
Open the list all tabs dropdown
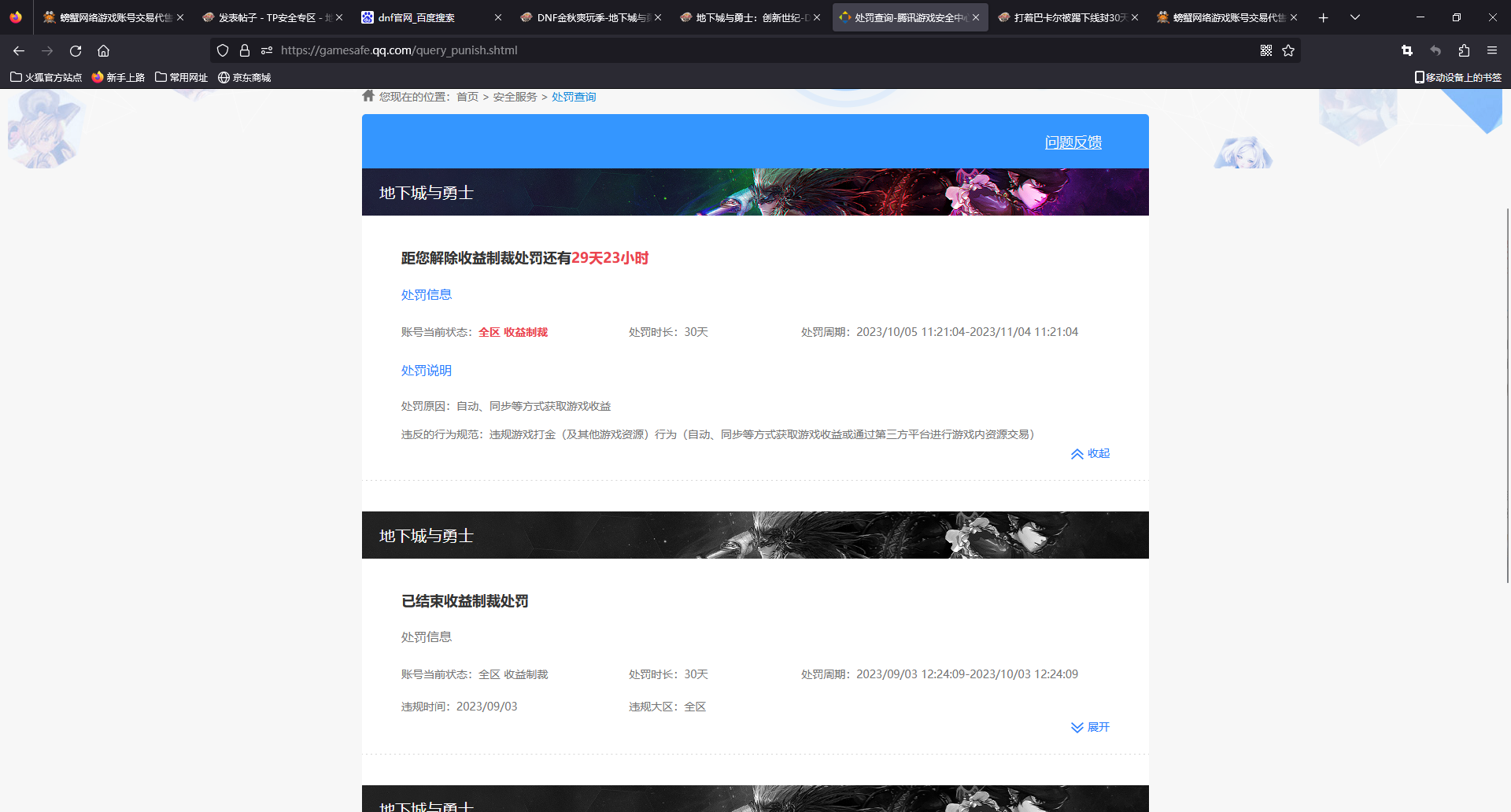1355,17
